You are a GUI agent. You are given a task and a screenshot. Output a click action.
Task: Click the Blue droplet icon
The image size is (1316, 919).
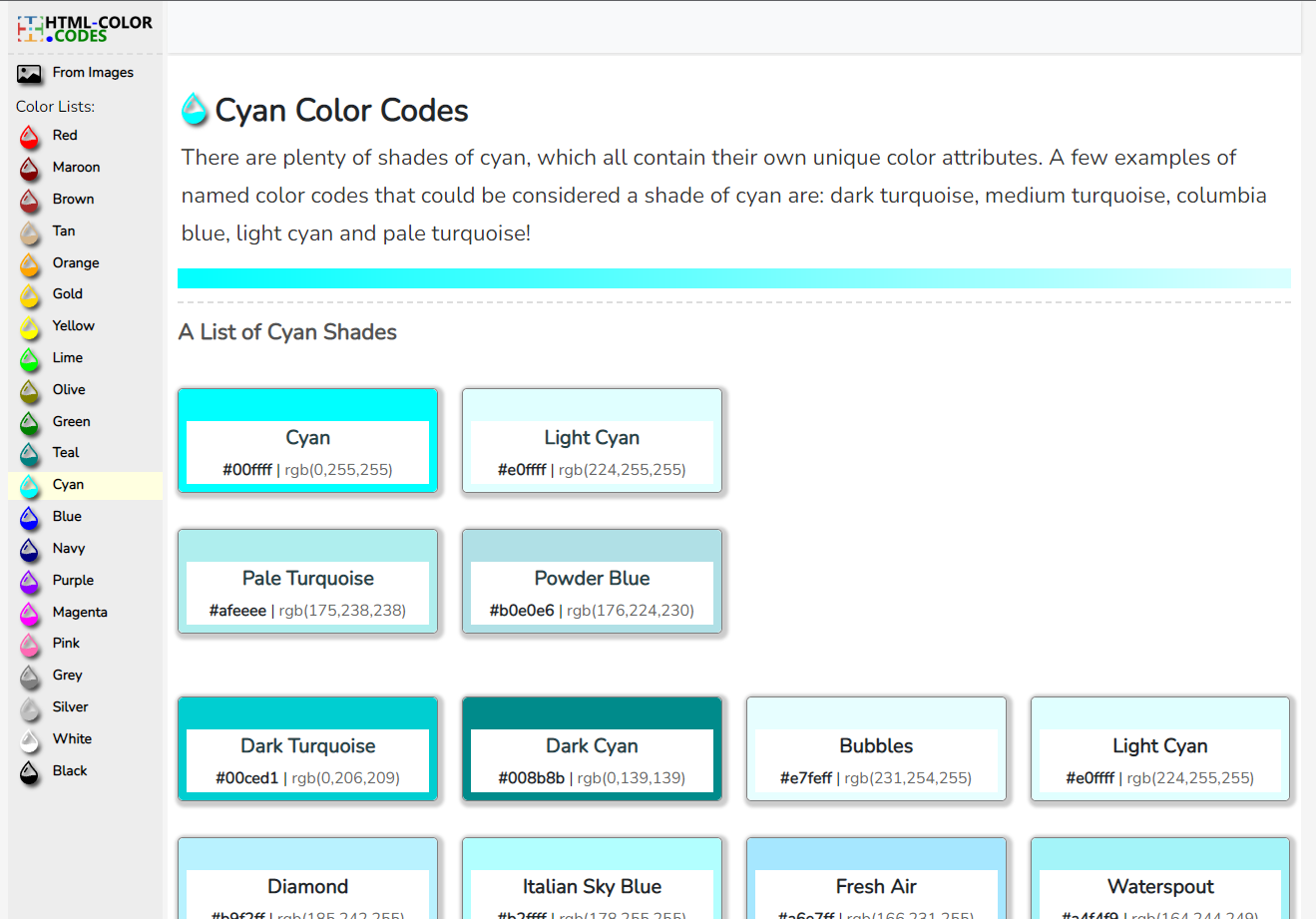tap(30, 518)
